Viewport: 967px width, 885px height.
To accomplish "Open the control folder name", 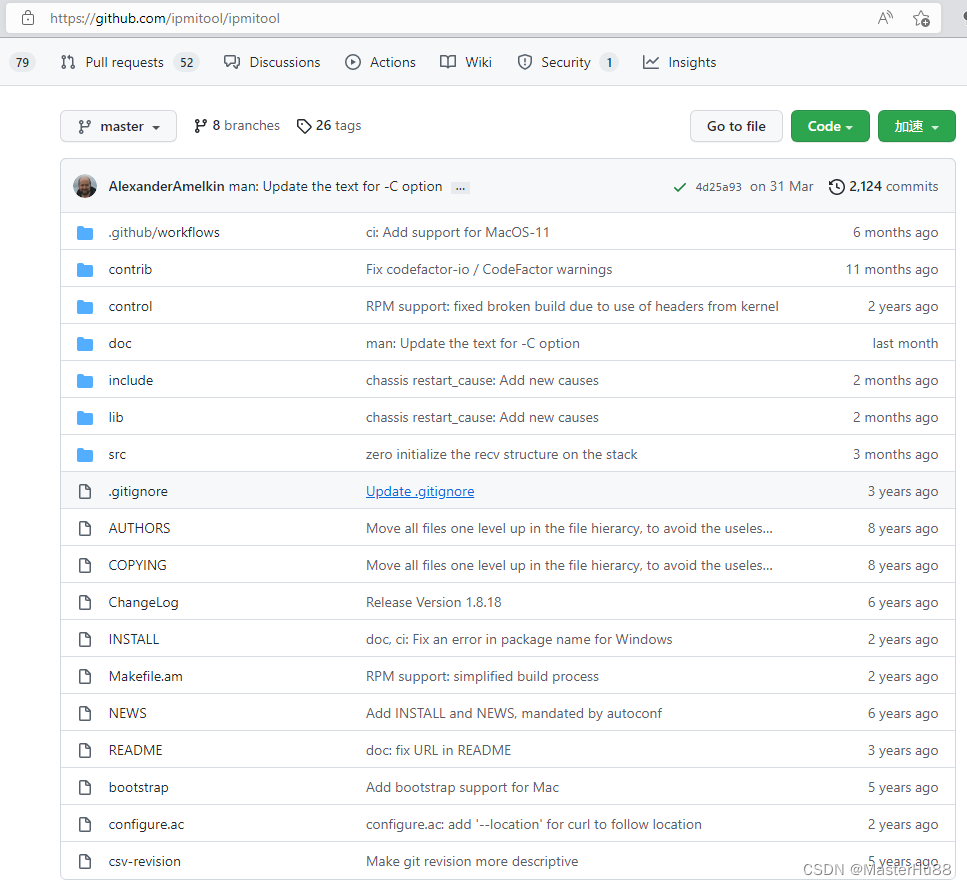I will 130,307.
